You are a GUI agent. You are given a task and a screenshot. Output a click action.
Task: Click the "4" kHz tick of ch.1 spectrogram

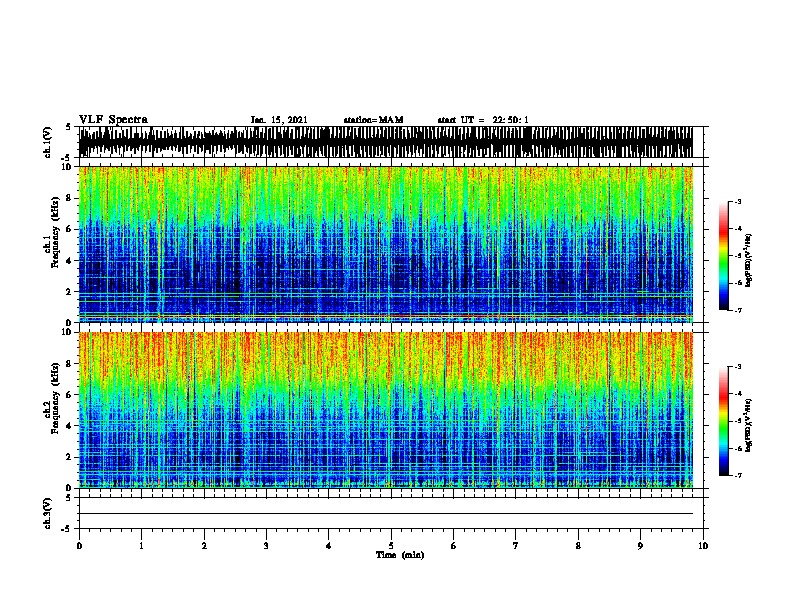69,261
